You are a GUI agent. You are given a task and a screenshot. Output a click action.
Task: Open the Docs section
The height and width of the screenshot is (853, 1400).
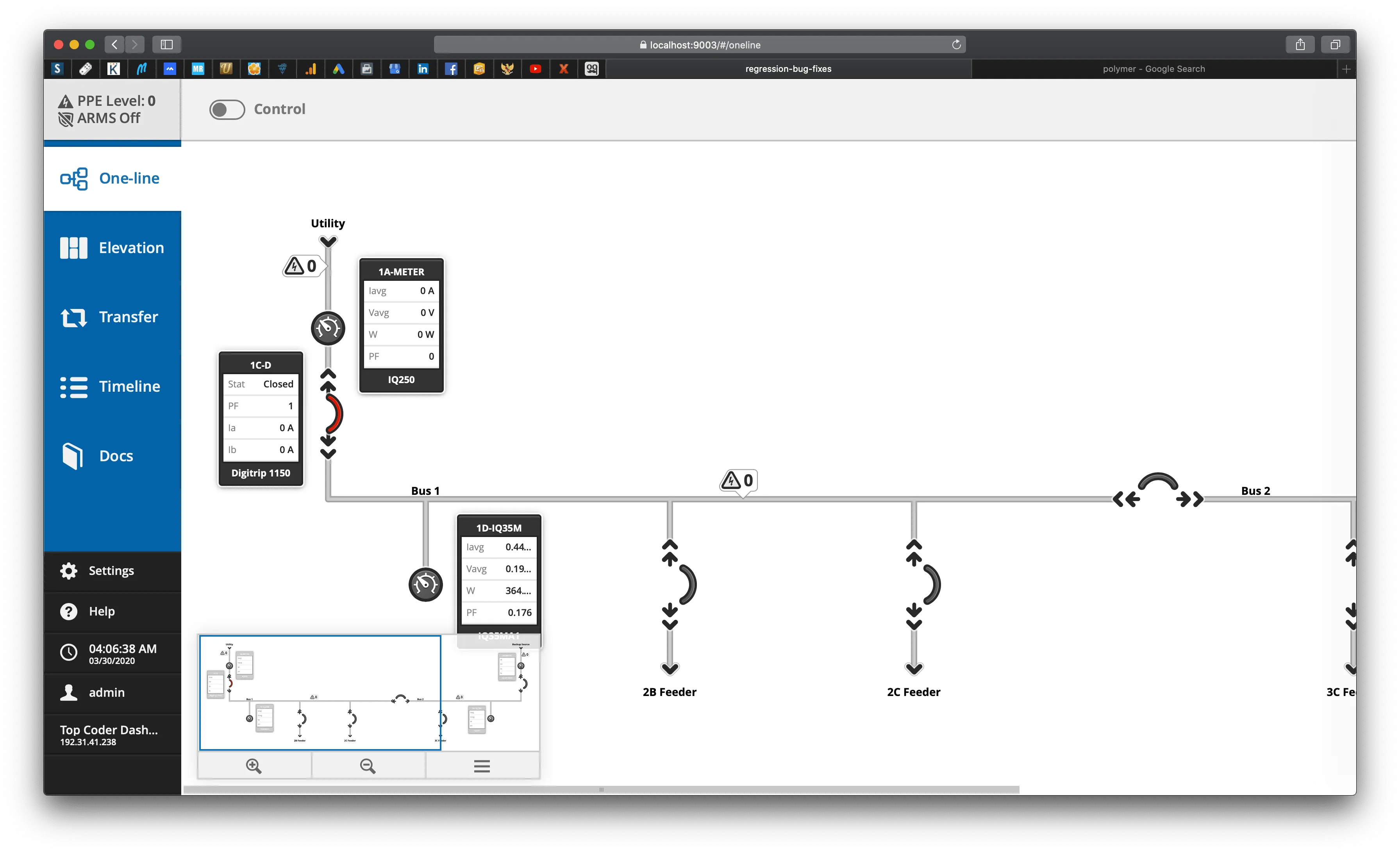pyautogui.click(x=112, y=455)
